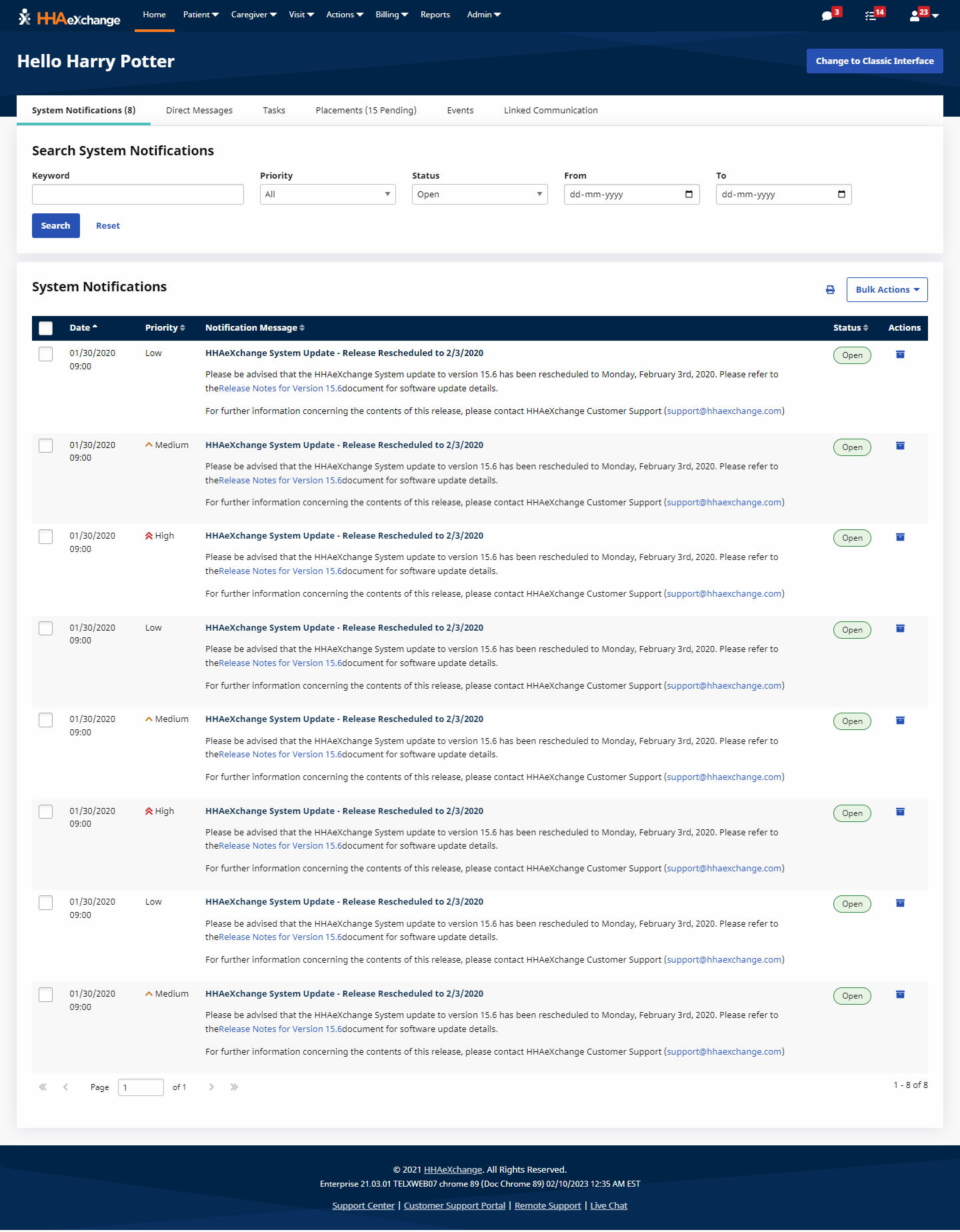Click the From date input field

pyautogui.click(x=632, y=194)
